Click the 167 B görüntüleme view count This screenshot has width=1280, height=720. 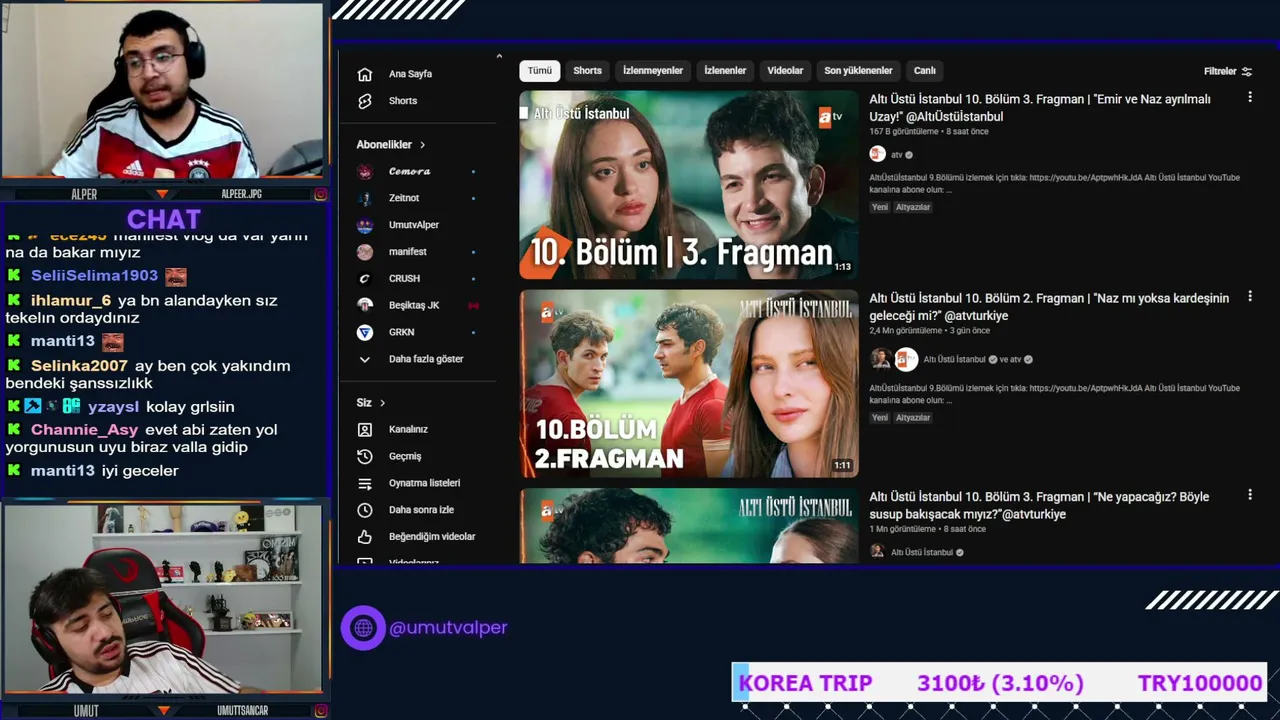click(904, 132)
